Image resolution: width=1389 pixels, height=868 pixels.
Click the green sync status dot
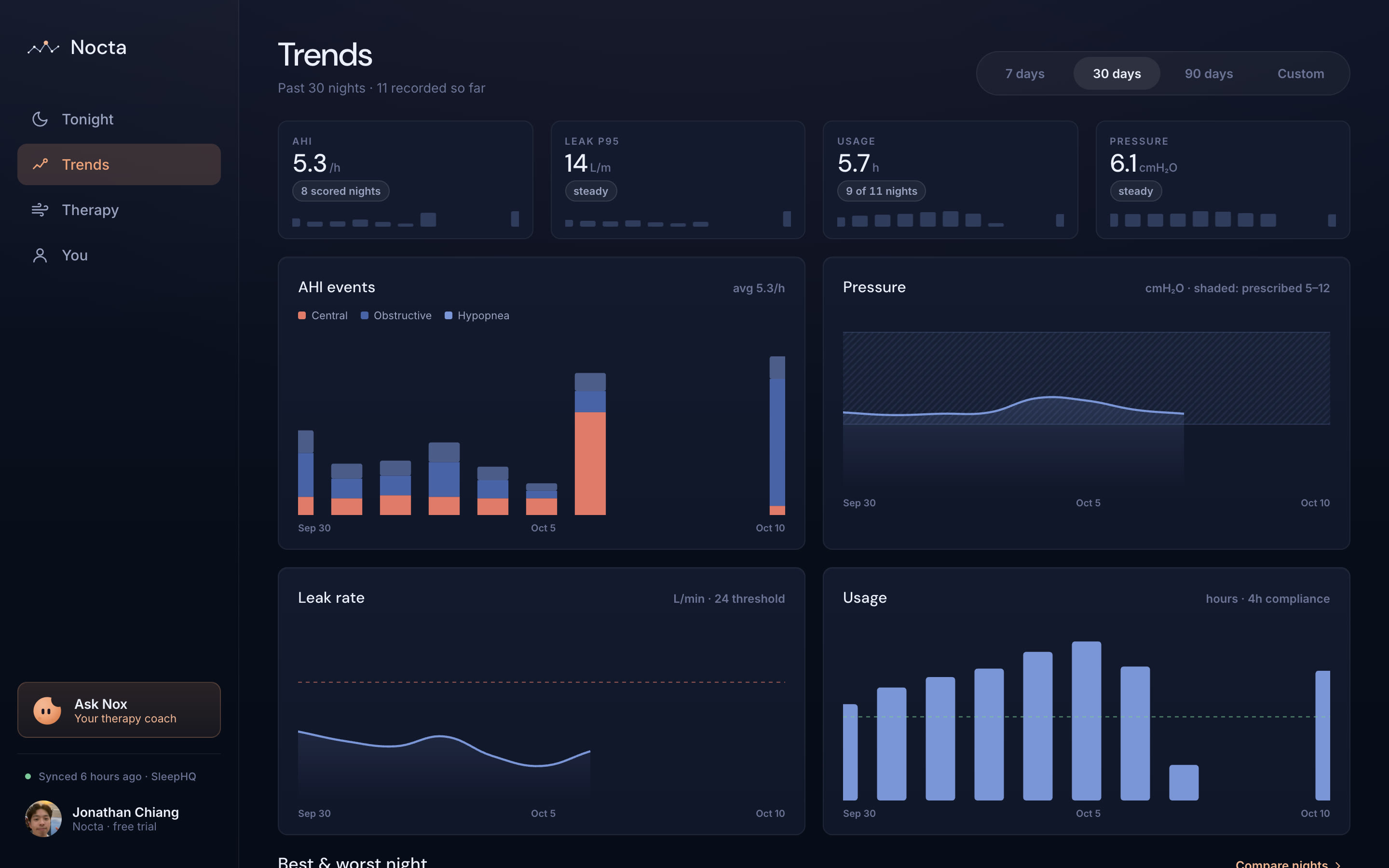(28, 776)
